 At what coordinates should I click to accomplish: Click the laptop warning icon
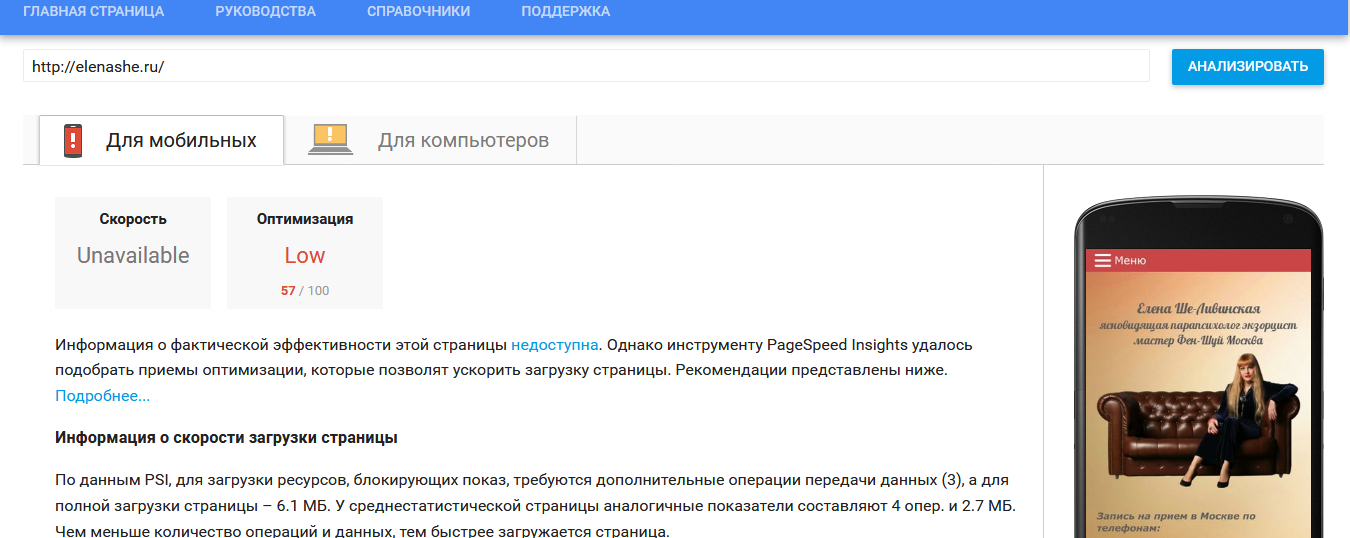pyautogui.click(x=330, y=139)
